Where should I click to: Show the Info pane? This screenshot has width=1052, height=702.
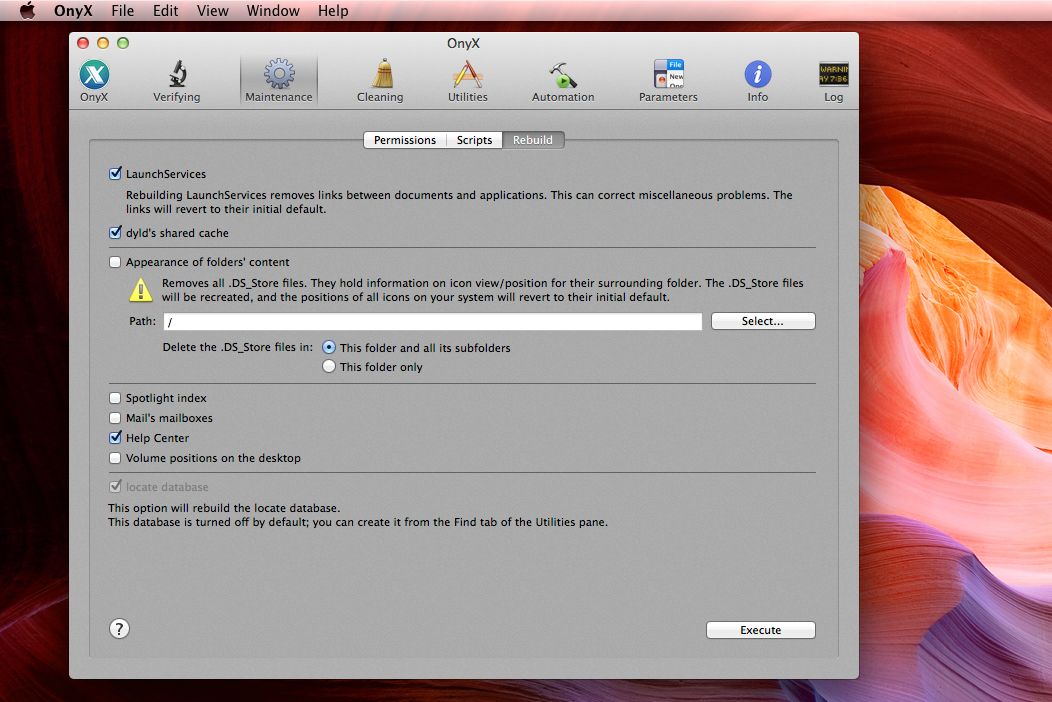click(x=757, y=81)
